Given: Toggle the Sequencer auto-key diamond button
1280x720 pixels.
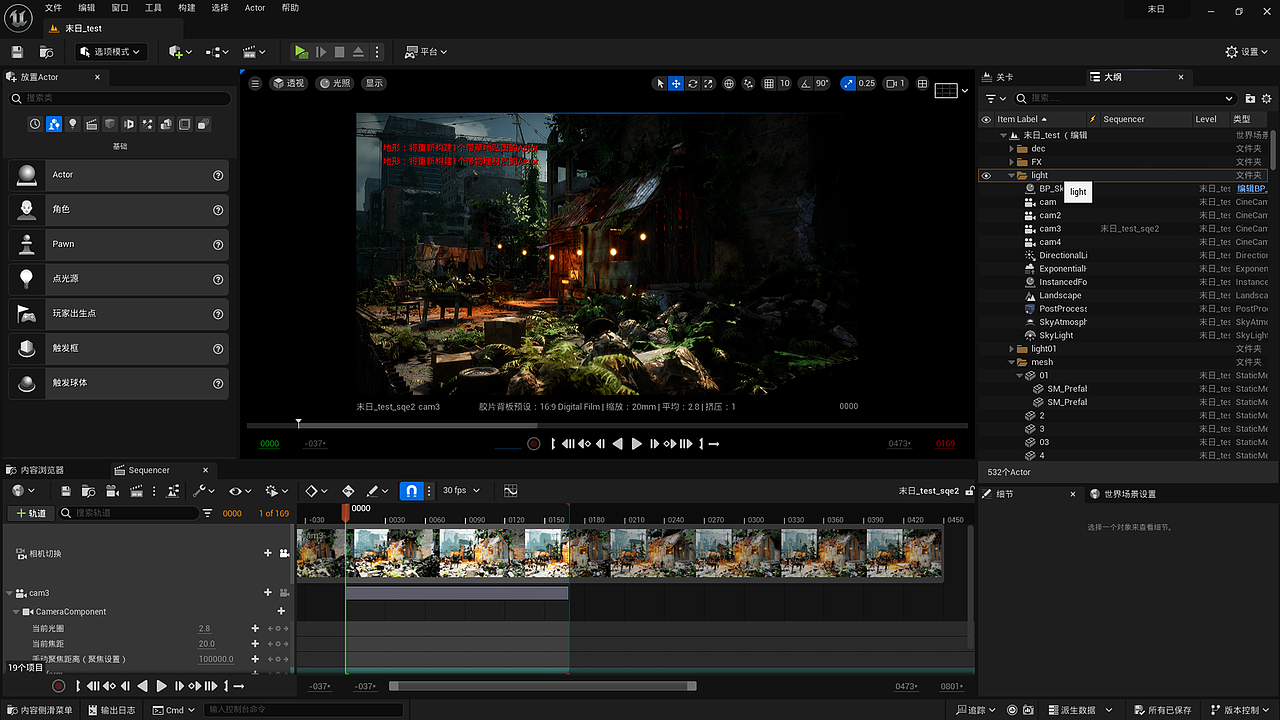Looking at the screenshot, I should point(348,491).
